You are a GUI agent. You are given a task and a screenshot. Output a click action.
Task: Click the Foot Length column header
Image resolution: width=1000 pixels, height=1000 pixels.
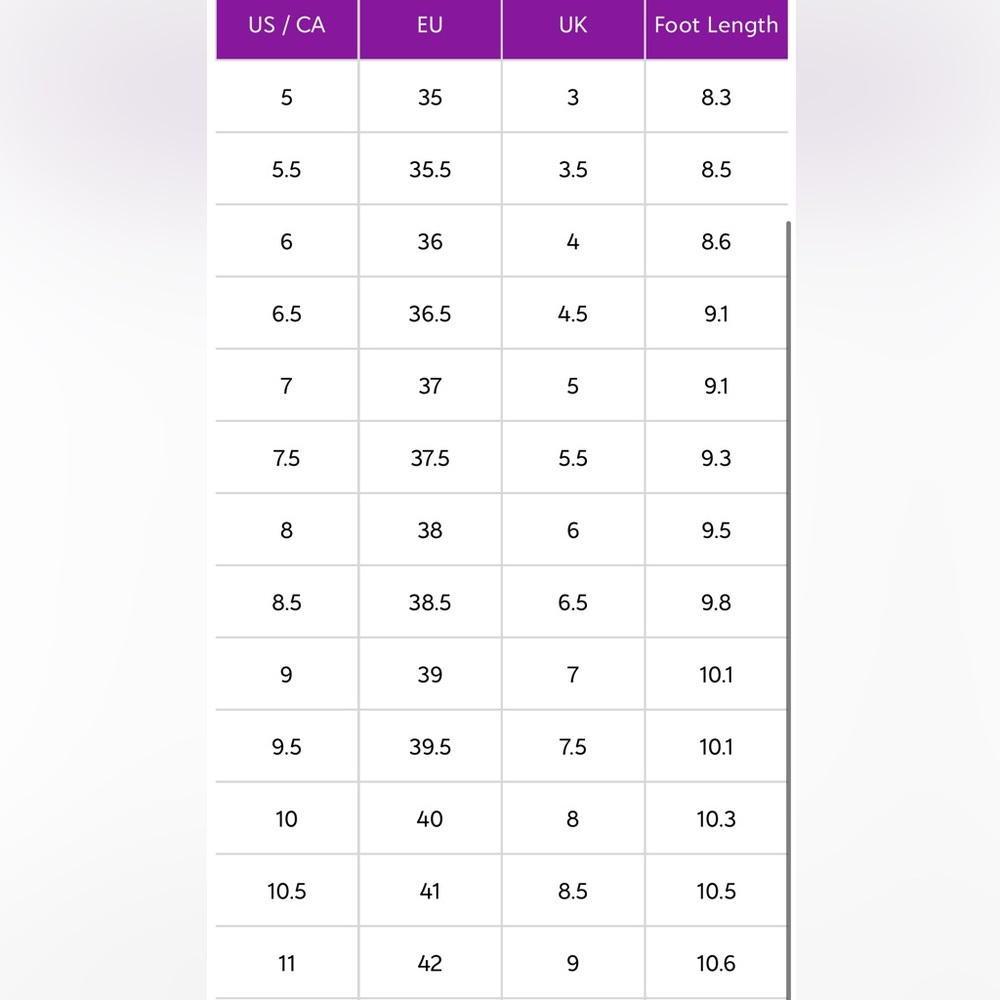[716, 29]
